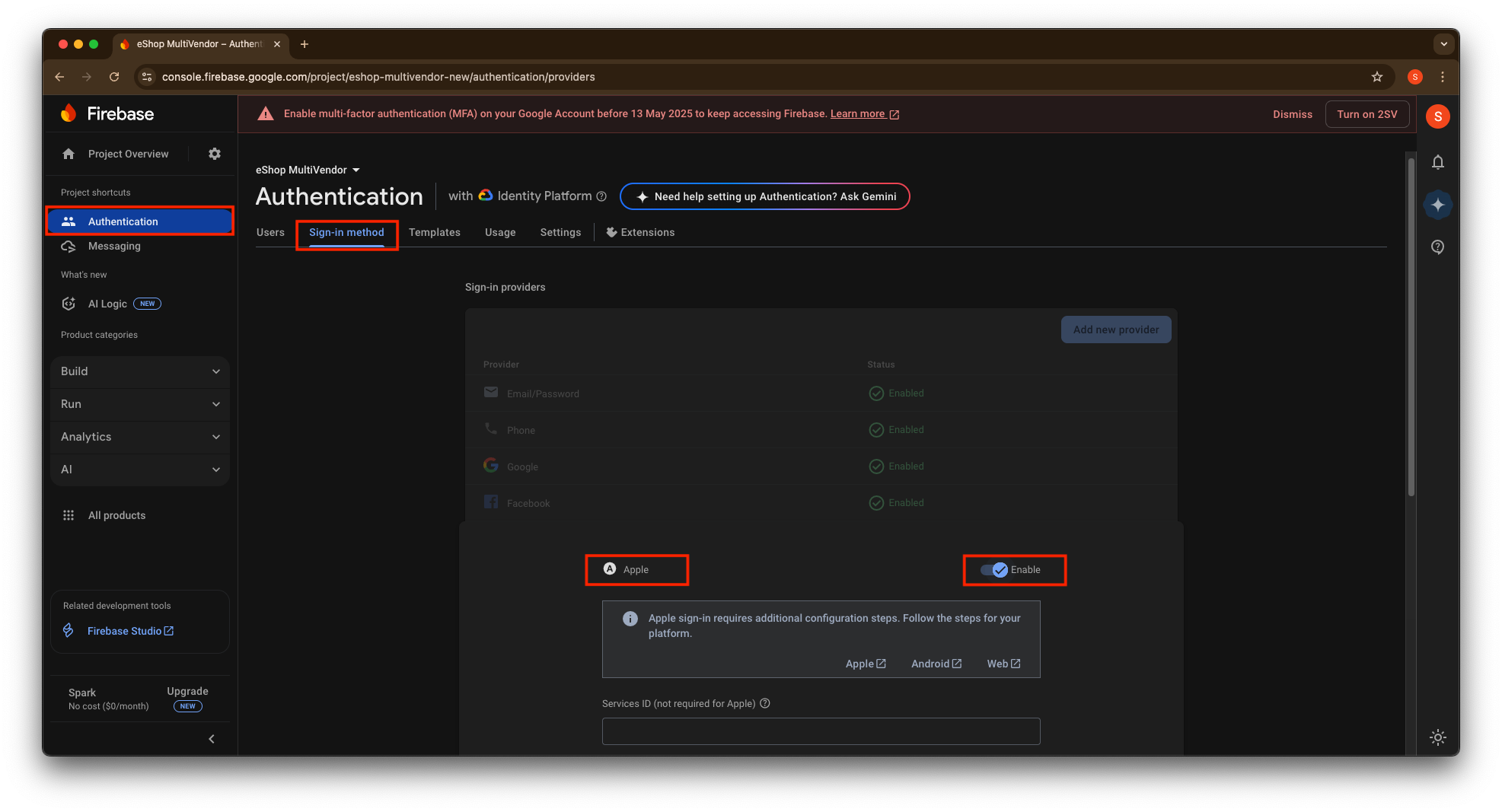Open the Chrome tab search dropdown
Screen dimensions: 1502x812
click(x=1443, y=44)
